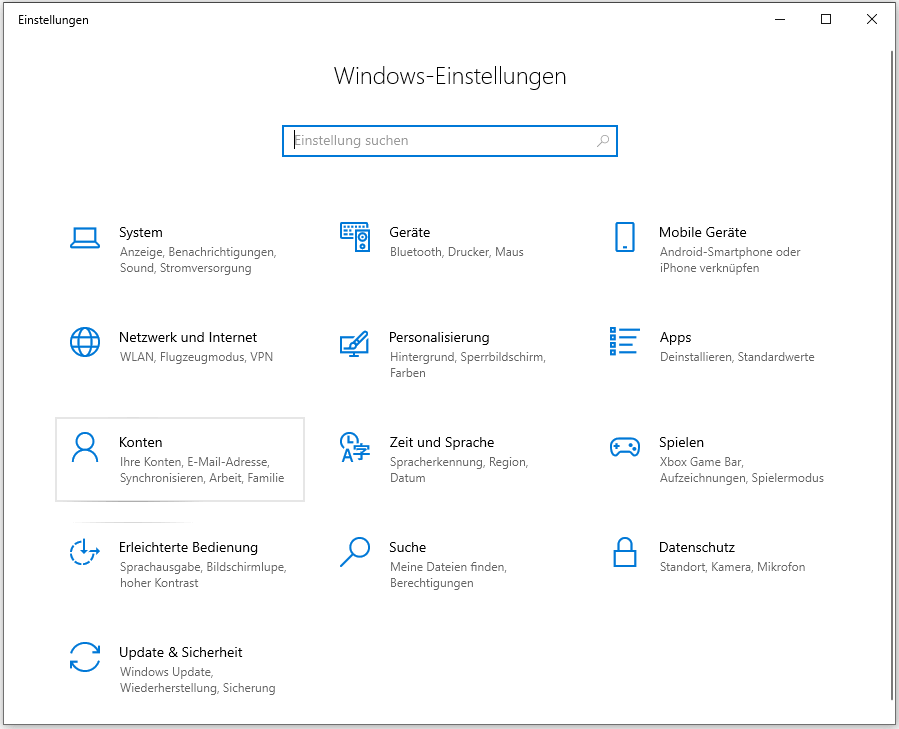The image size is (899, 729).
Task: Click 'WLAN, Flugzeugmodus, VPN' description
Action: click(197, 357)
